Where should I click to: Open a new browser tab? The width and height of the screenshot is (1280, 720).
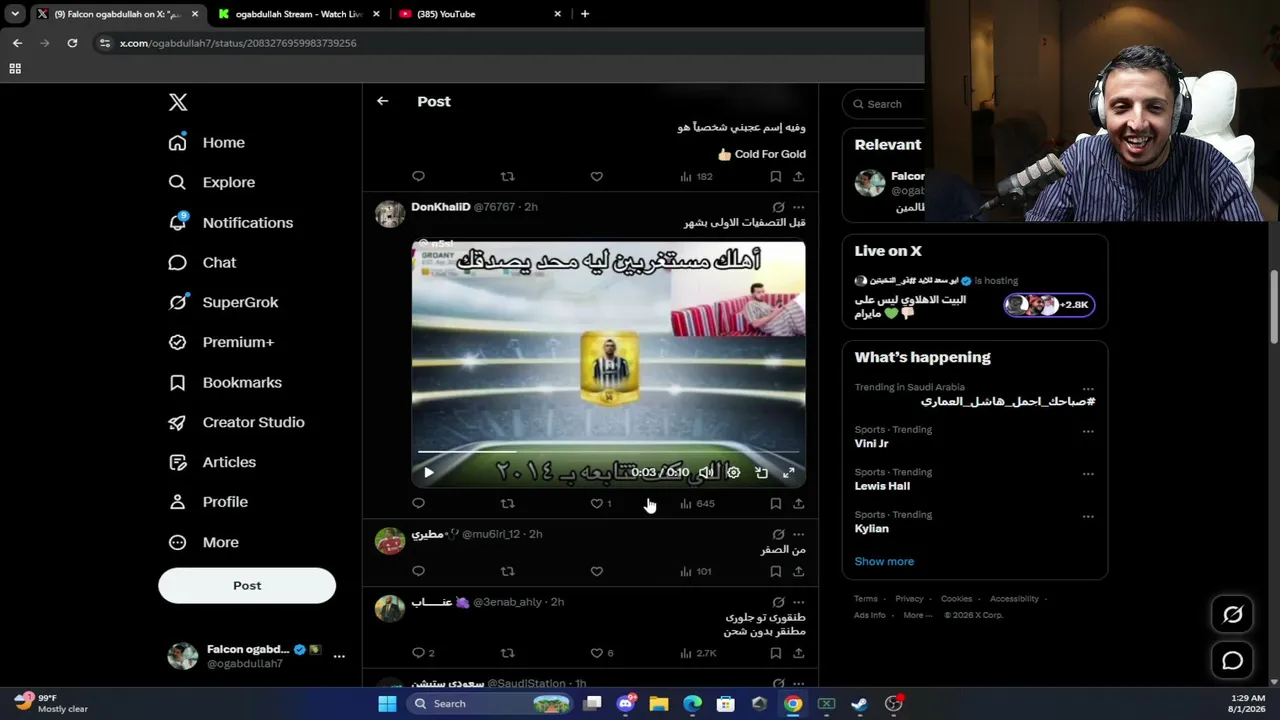coord(585,14)
